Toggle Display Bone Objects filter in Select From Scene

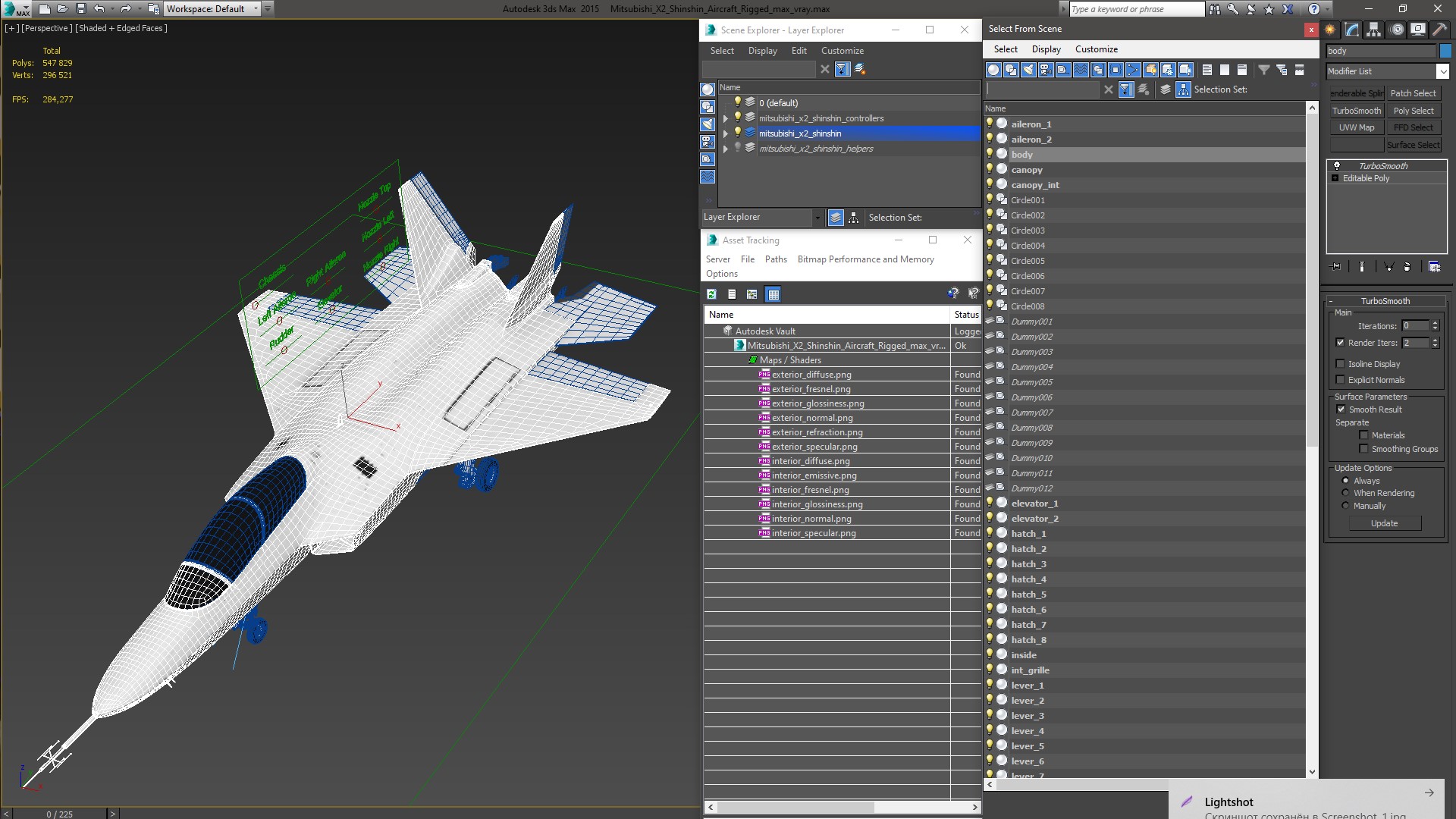(1133, 70)
